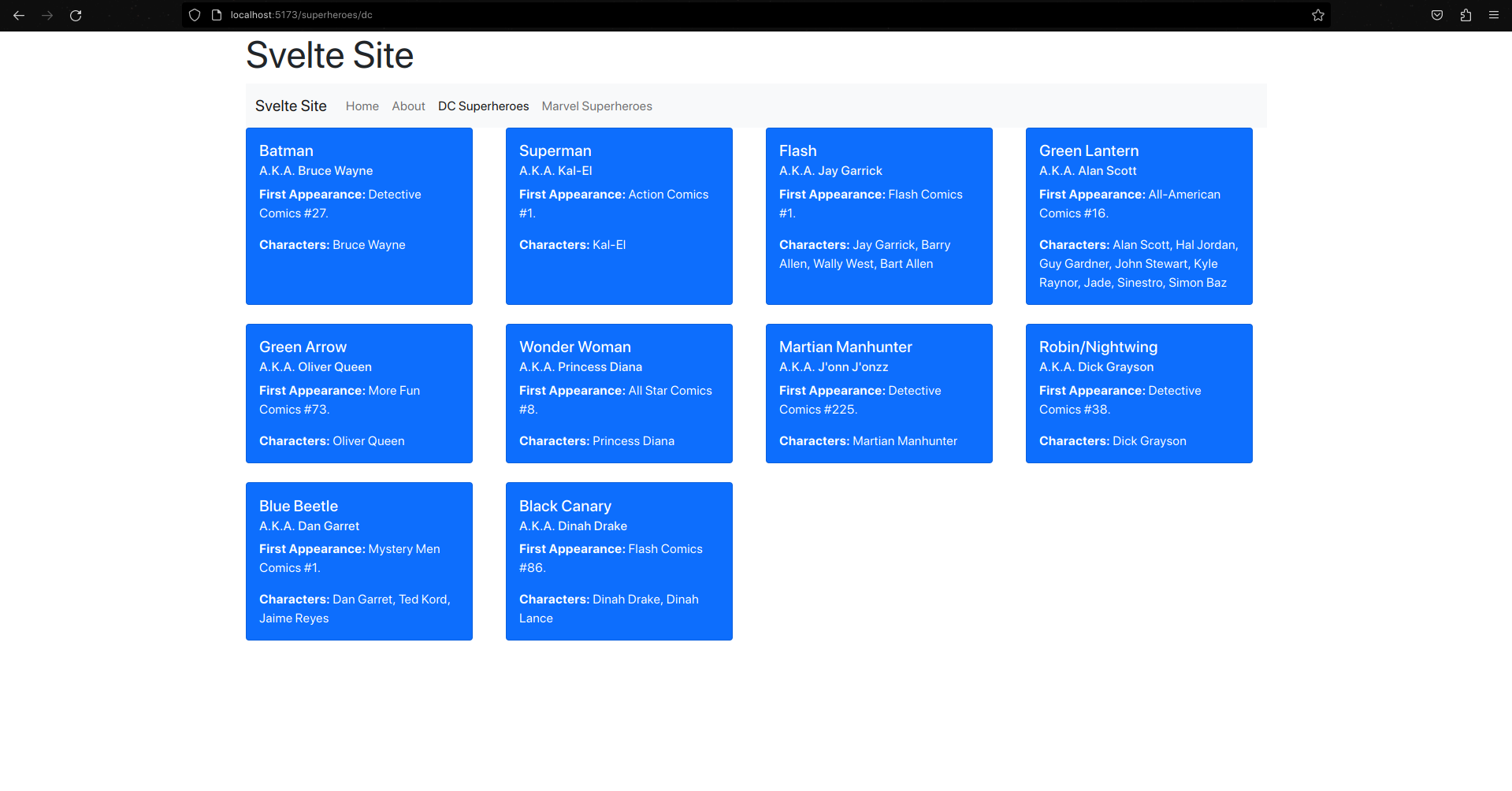
Task: Open the browser hamburger menu
Action: click(x=1494, y=15)
